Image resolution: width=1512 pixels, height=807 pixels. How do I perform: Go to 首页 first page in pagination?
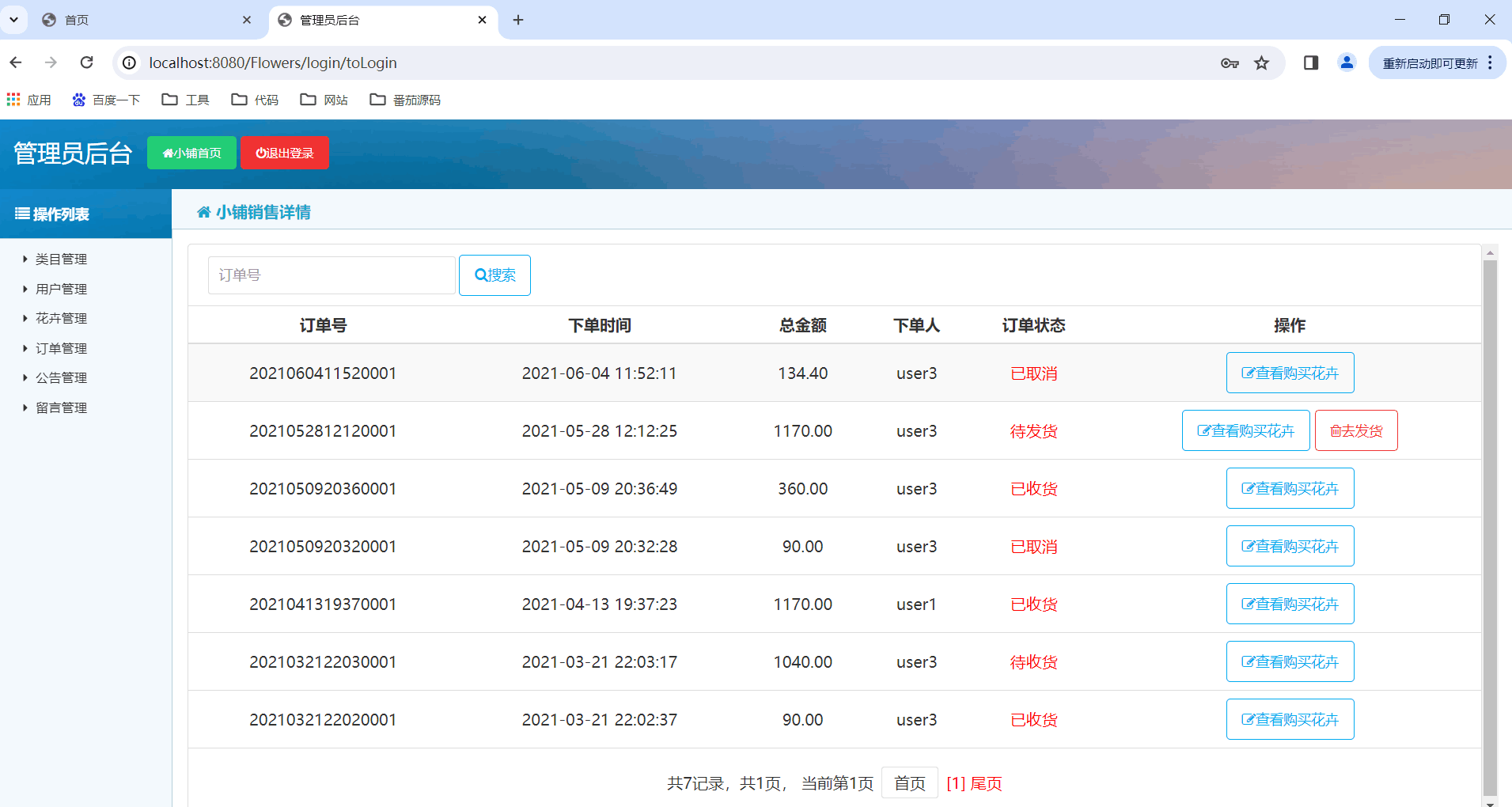pyautogui.click(x=910, y=783)
